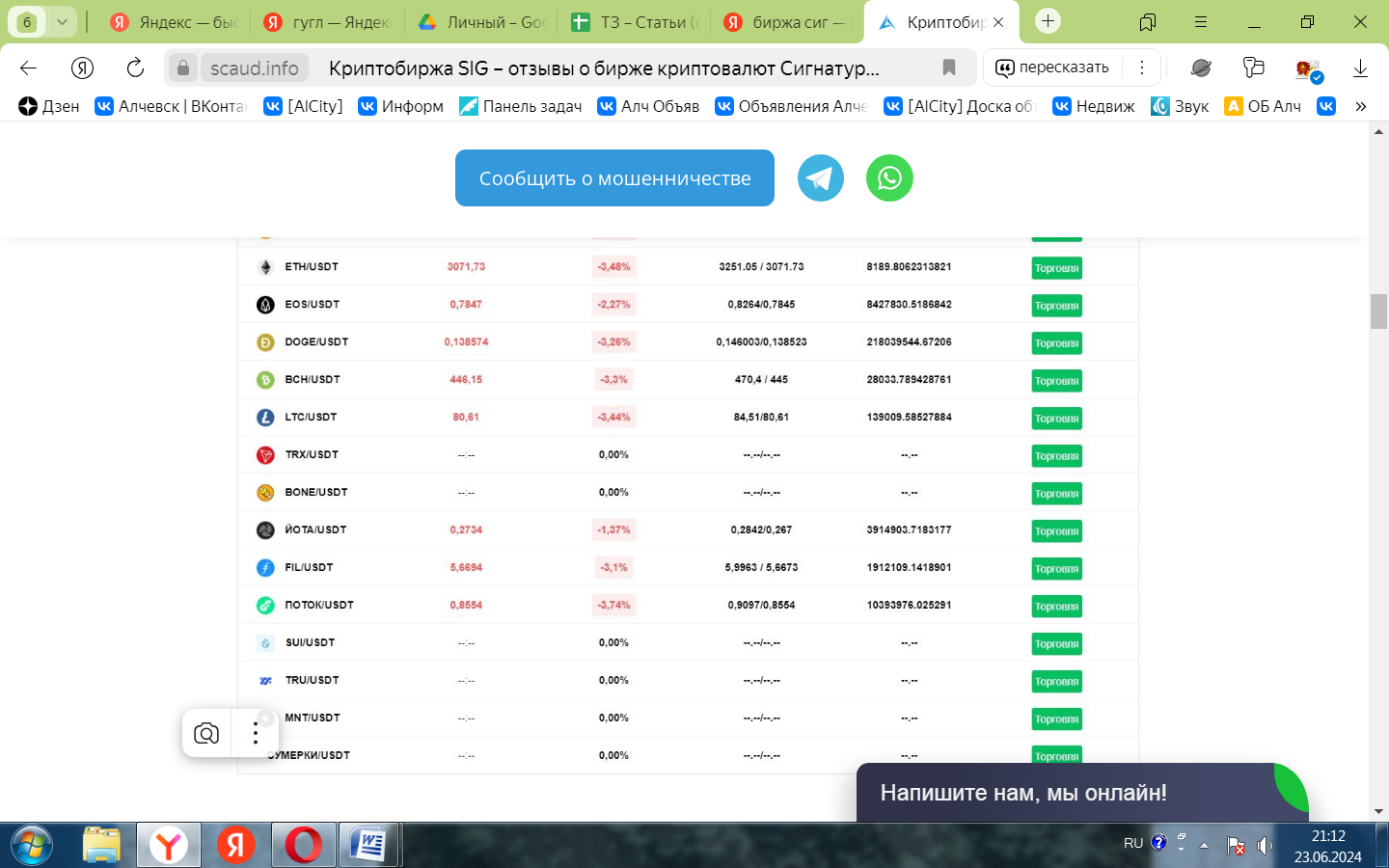Screen dimensions: 1389x868
Task: Show hidden system tray icons
Action: [1204, 845]
